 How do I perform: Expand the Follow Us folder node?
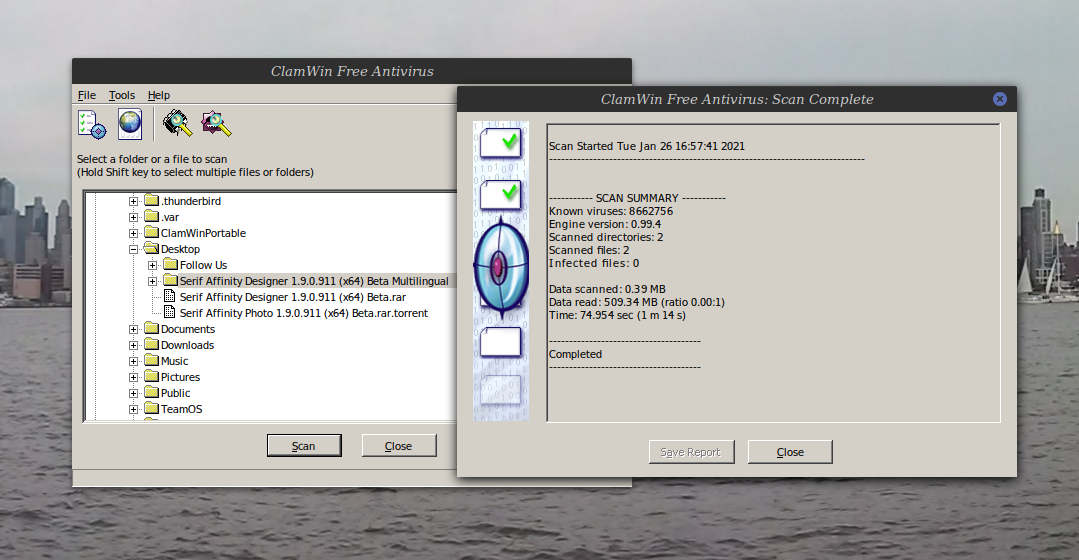(153, 266)
